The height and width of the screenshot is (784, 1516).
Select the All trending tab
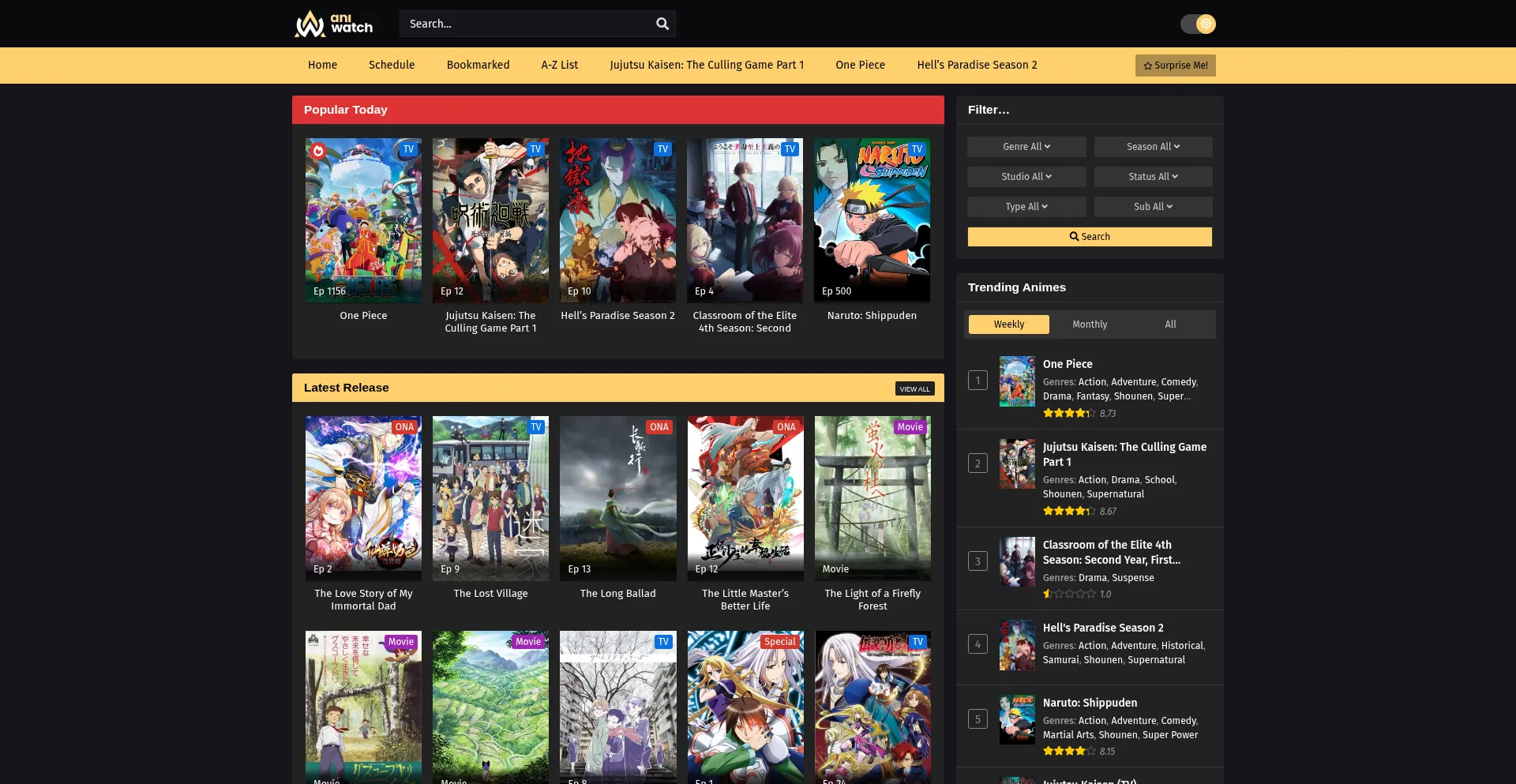click(1170, 324)
